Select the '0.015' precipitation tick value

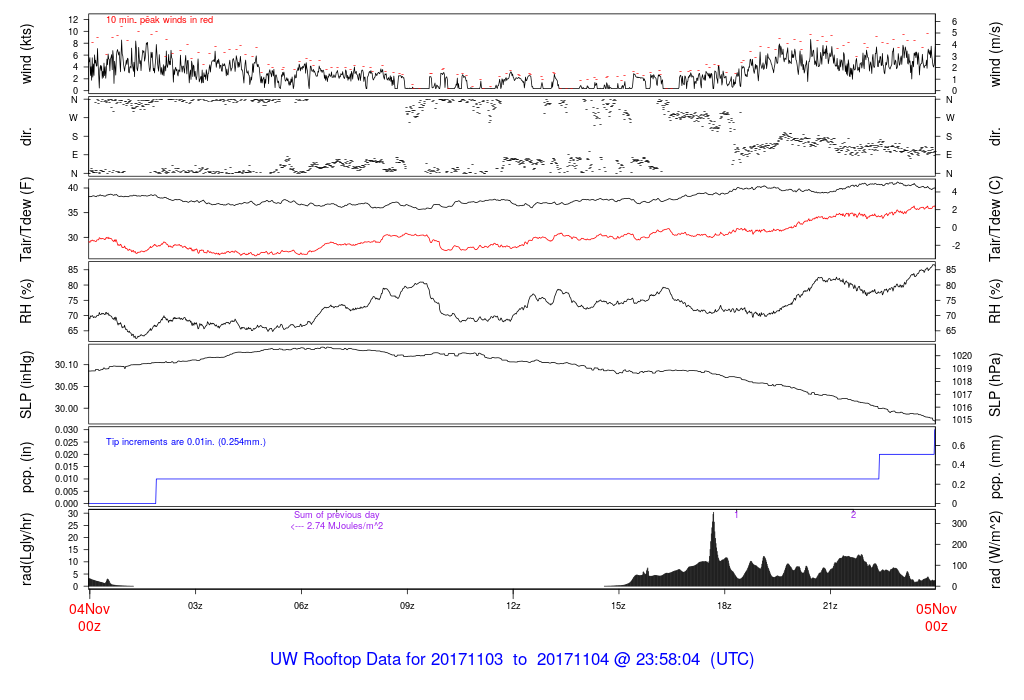pos(67,467)
